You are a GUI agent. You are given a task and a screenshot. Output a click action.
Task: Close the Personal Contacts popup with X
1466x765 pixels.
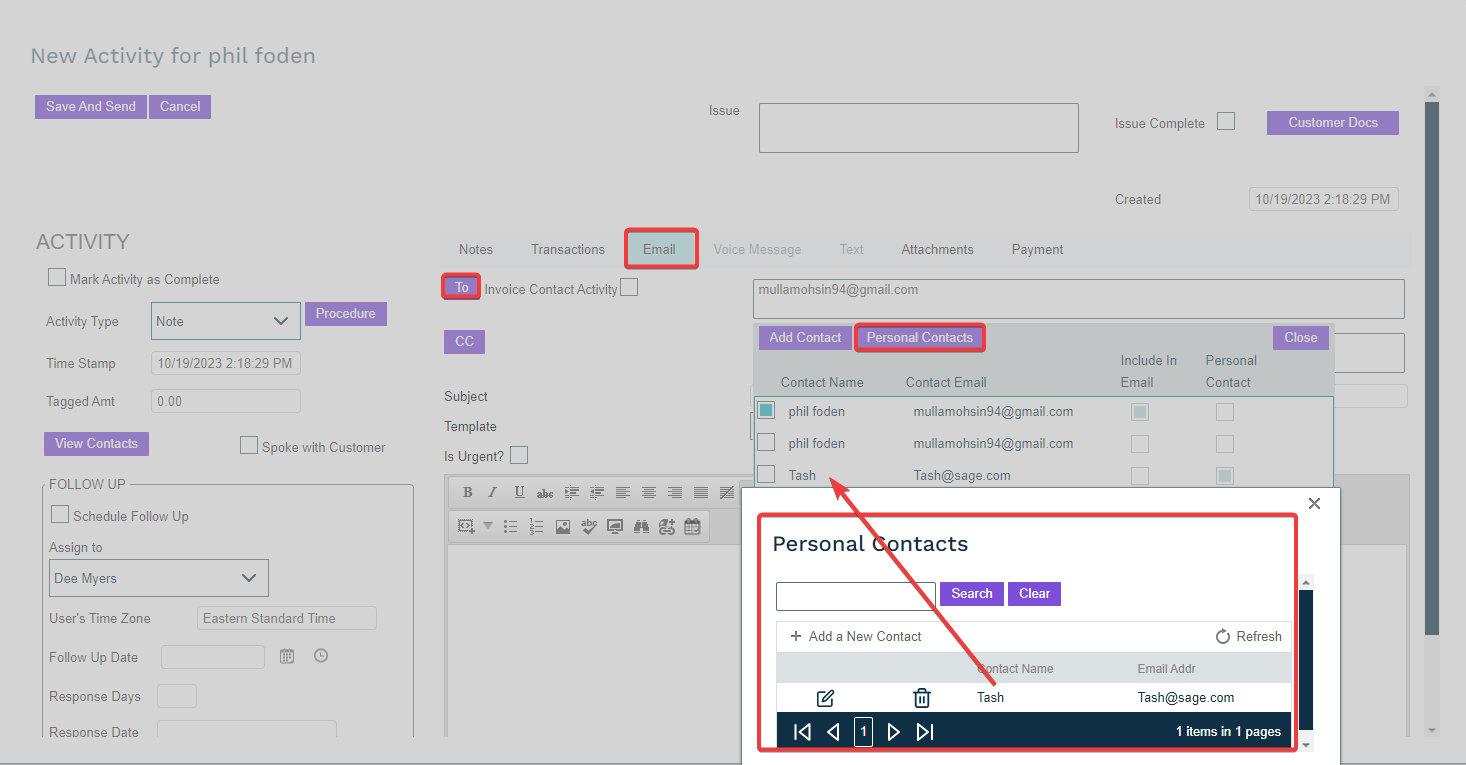point(1314,503)
